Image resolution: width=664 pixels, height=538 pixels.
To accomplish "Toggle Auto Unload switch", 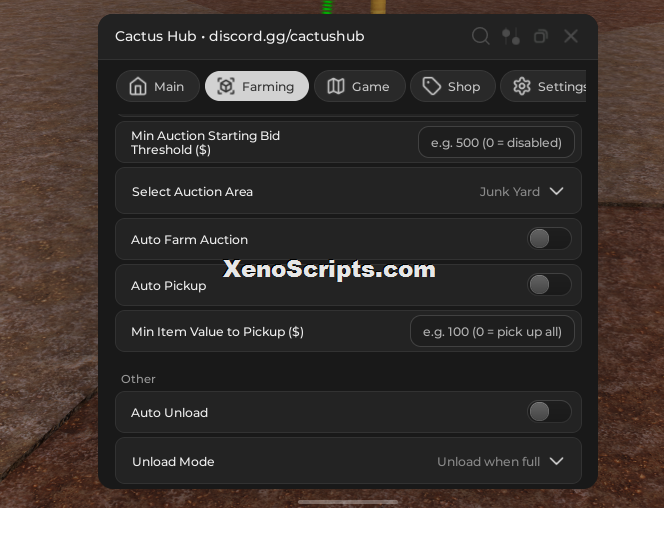I will point(549,412).
